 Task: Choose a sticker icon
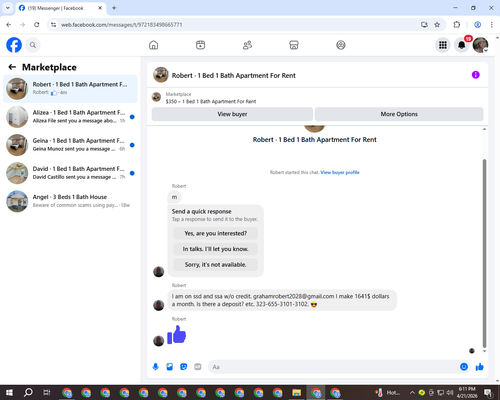click(184, 367)
